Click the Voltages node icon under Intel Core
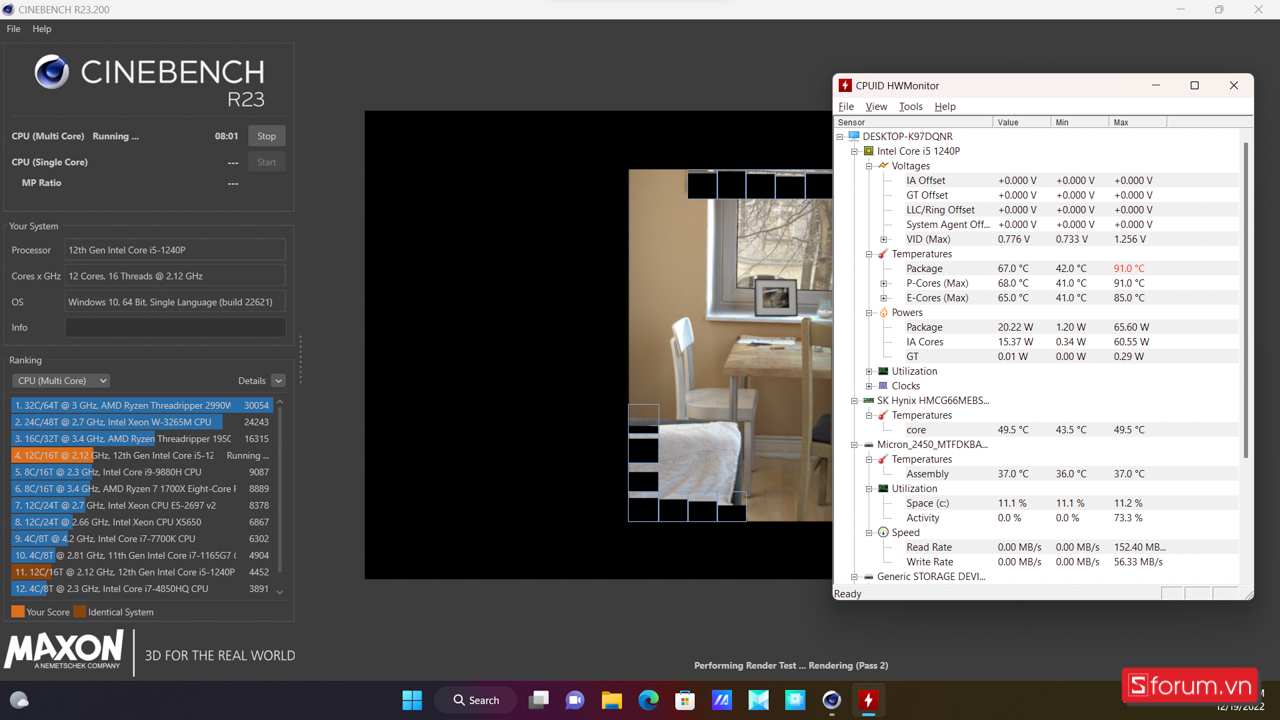This screenshot has width=1280, height=720. [x=883, y=166]
